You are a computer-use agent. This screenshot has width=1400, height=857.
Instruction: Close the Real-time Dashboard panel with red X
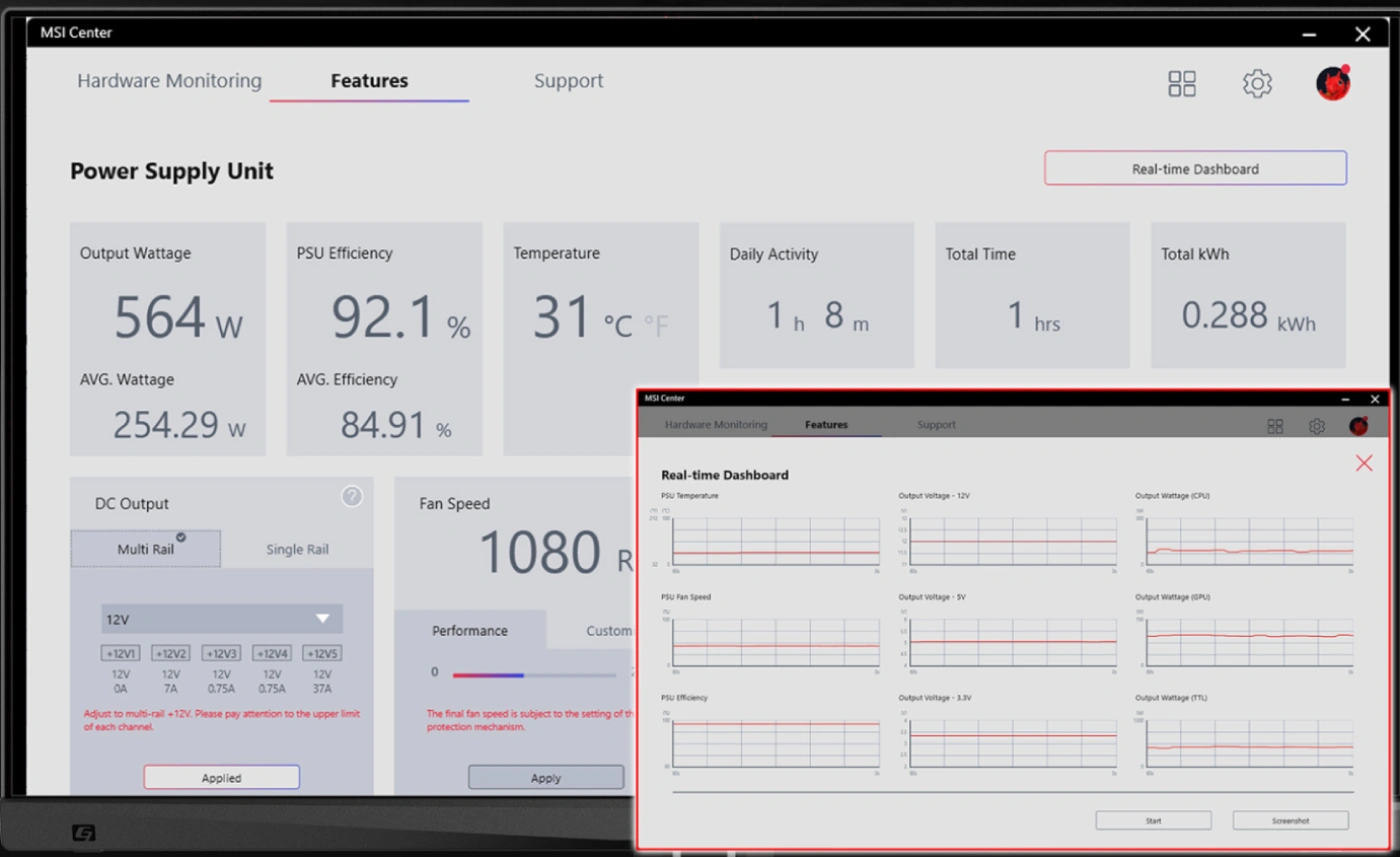(1364, 463)
